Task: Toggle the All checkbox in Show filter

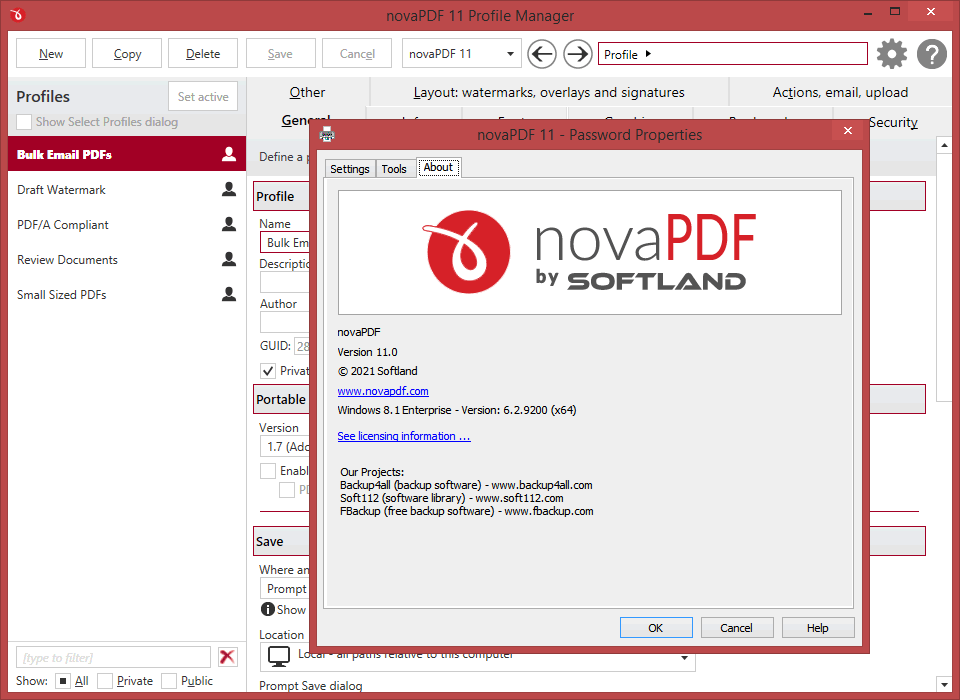Action: (62, 680)
